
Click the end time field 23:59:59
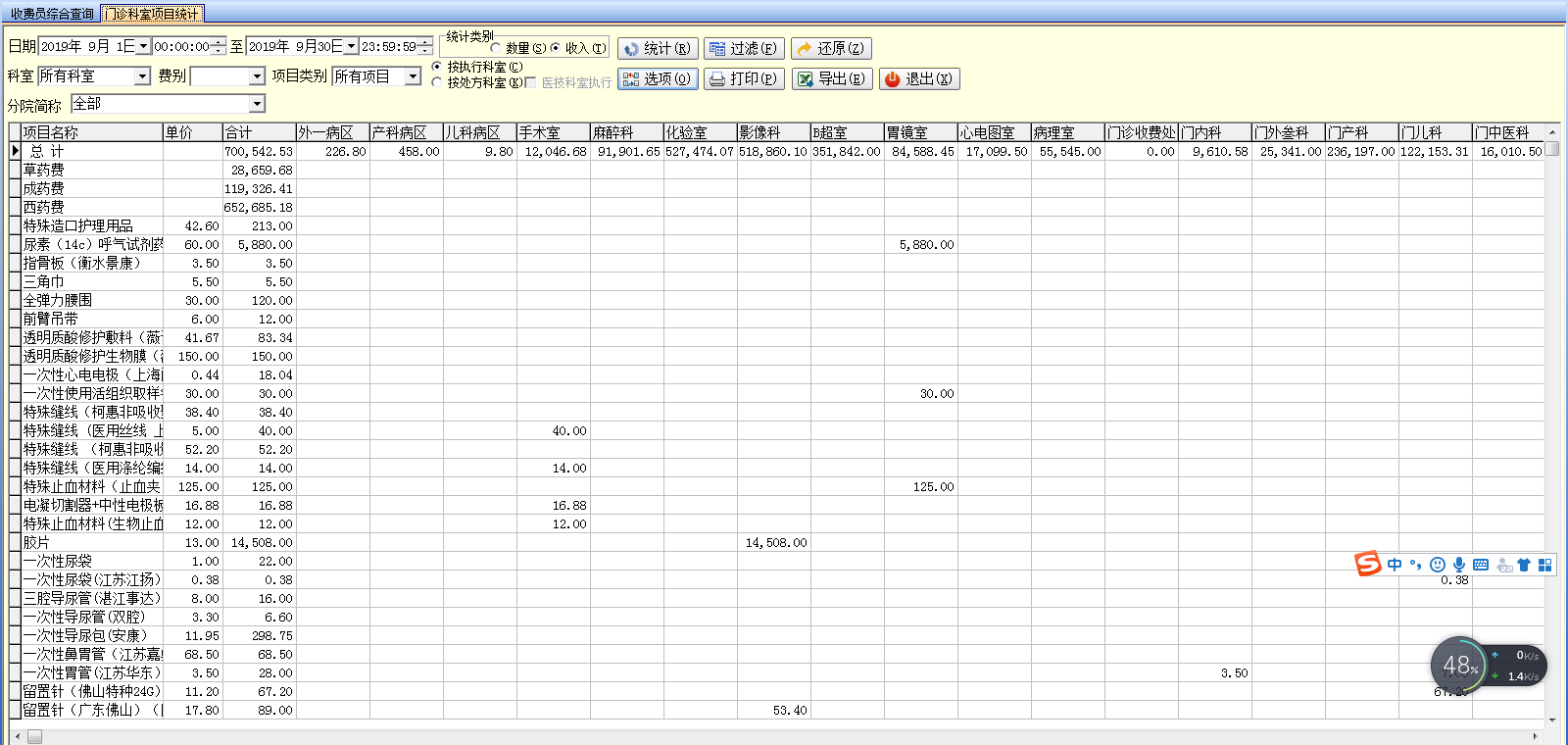(389, 46)
